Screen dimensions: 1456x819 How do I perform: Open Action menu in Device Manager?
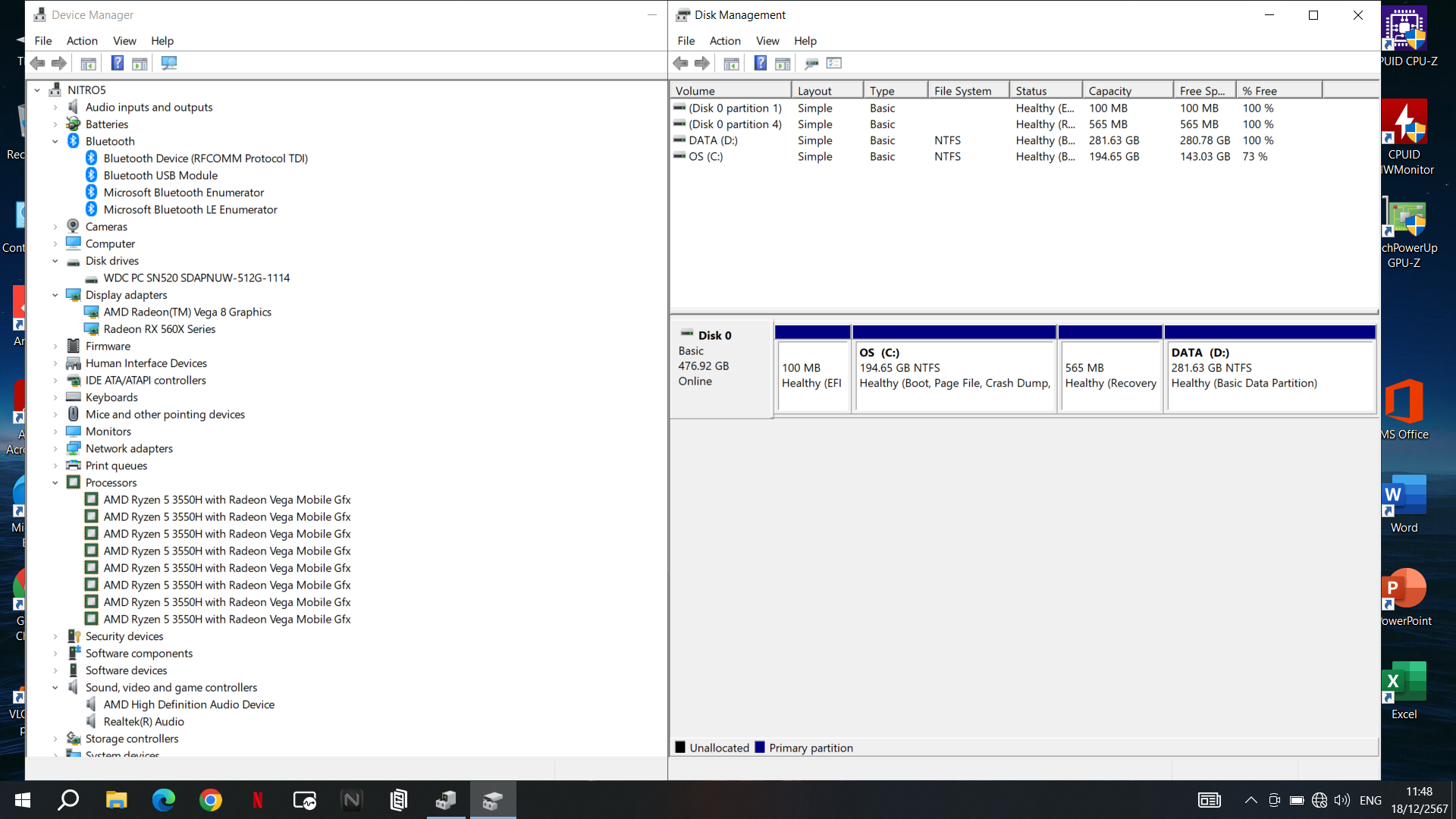[82, 41]
